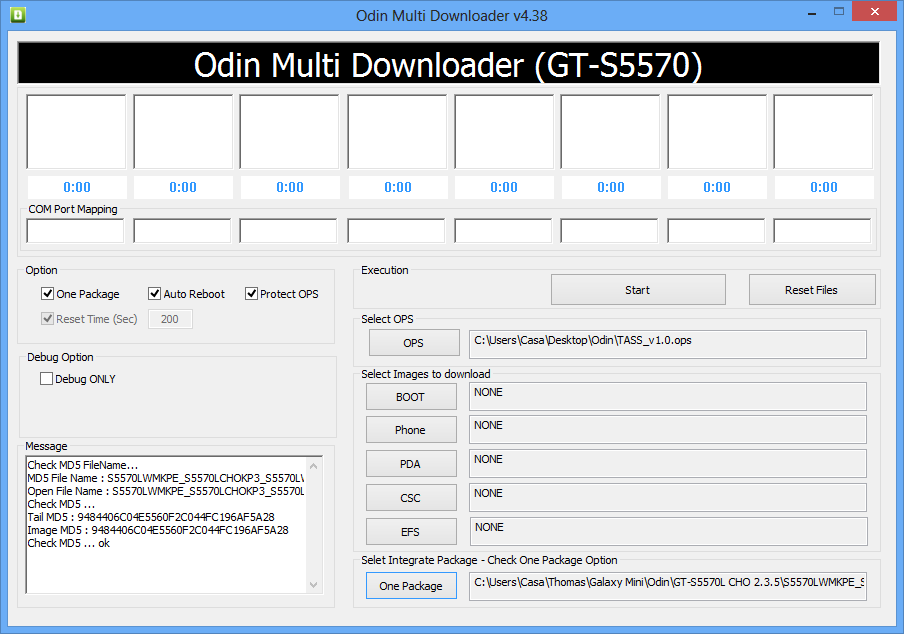
Task: Click the 'Image MD5' log line
Action: point(158,530)
